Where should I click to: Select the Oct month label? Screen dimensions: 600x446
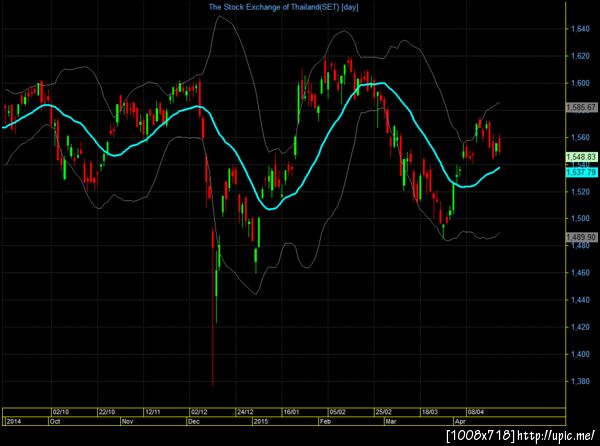click(55, 422)
